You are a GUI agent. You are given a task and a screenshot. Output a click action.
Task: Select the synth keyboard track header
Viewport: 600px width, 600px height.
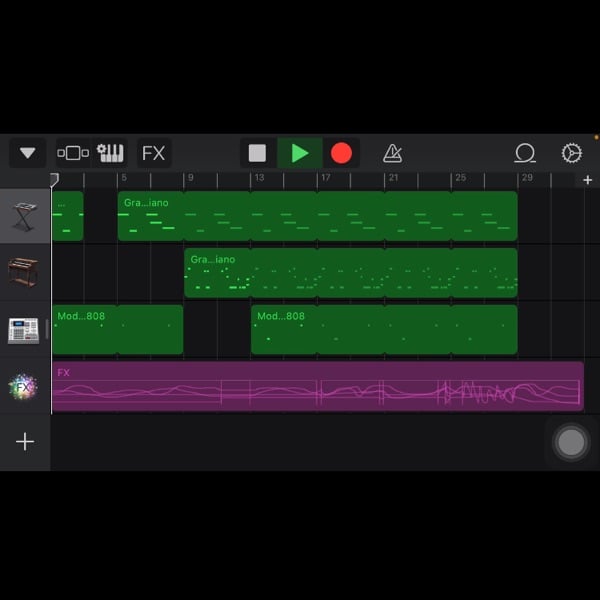click(x=24, y=216)
